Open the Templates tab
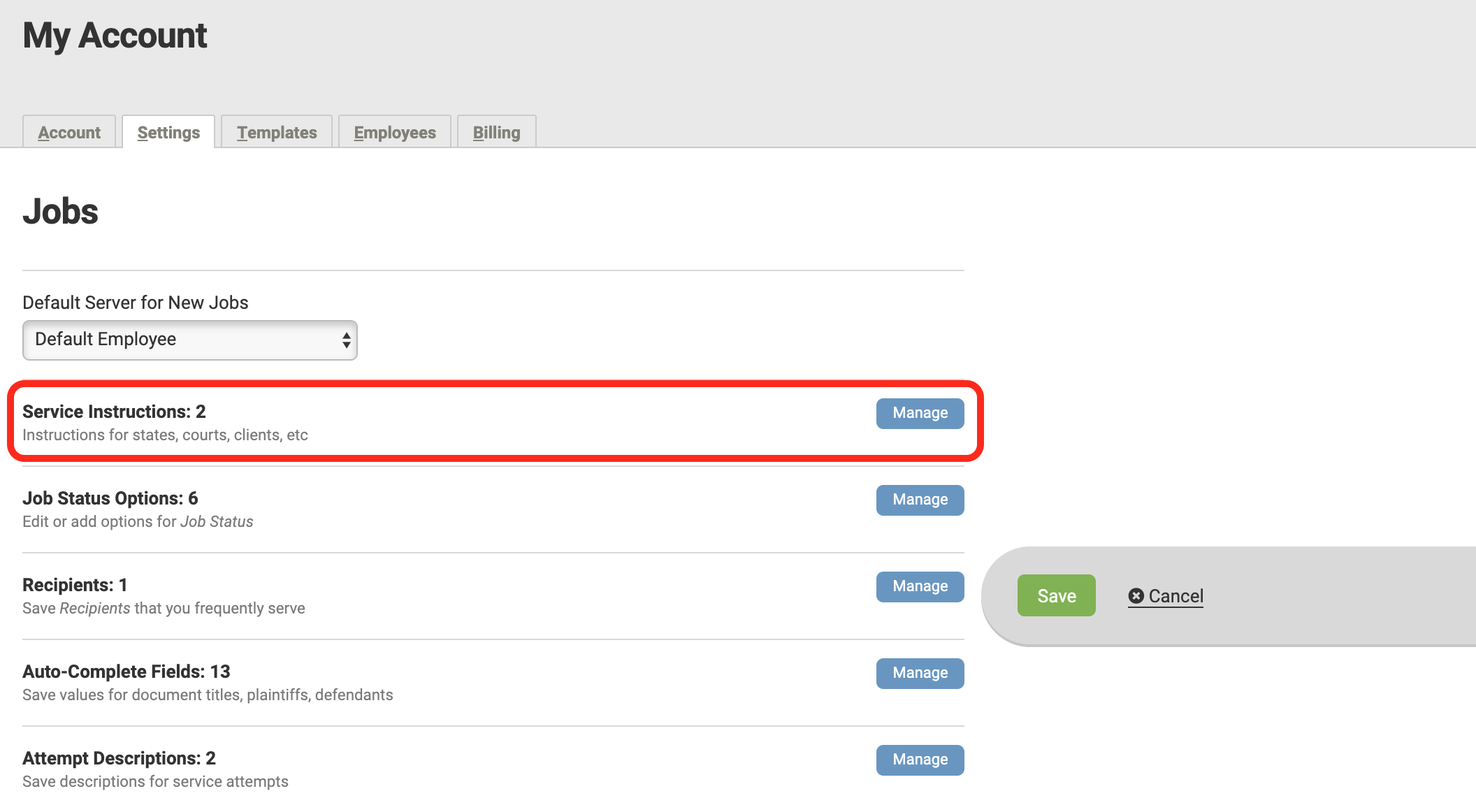1476x812 pixels. pos(276,132)
